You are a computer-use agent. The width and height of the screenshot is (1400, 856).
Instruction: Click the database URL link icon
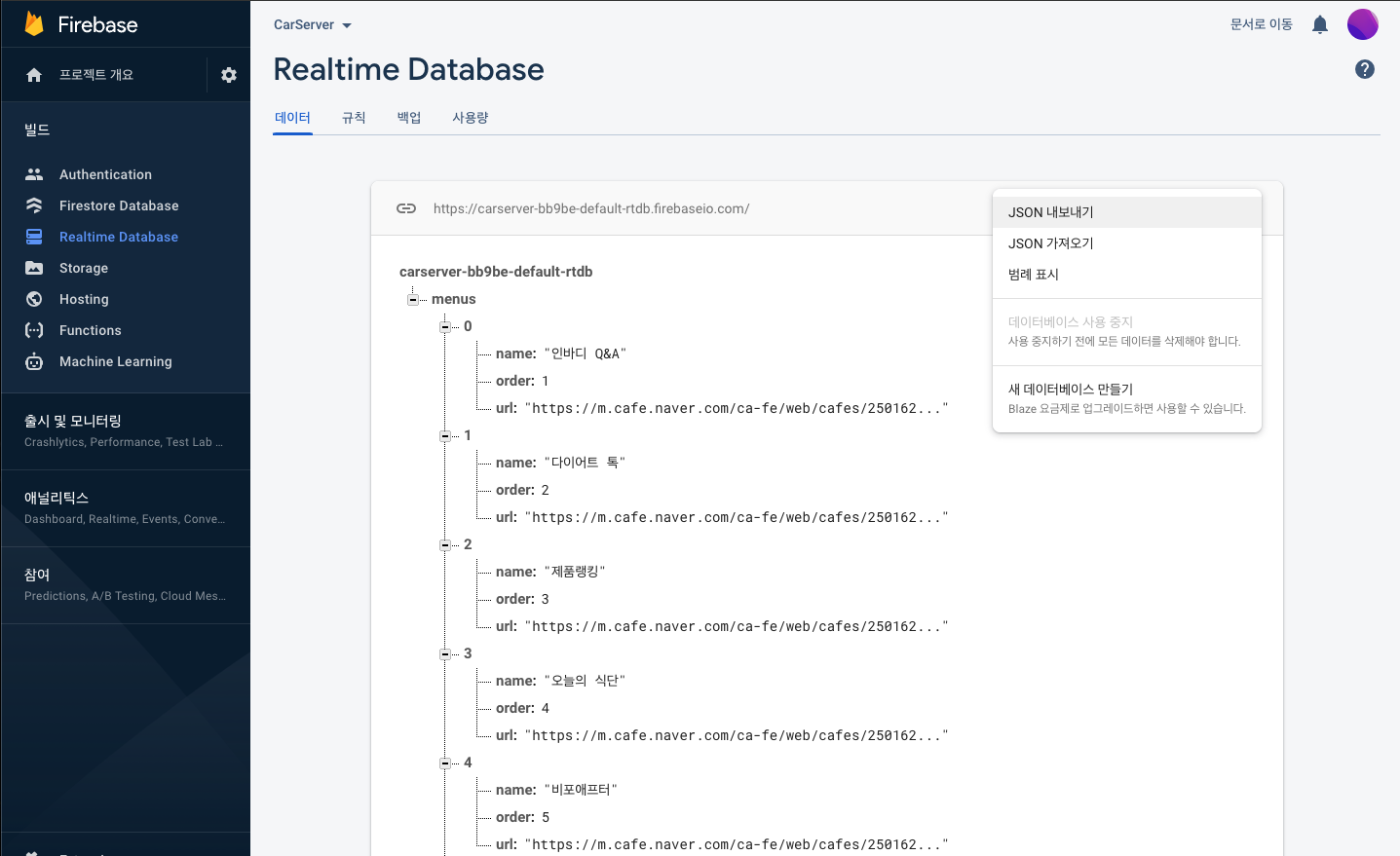(406, 208)
